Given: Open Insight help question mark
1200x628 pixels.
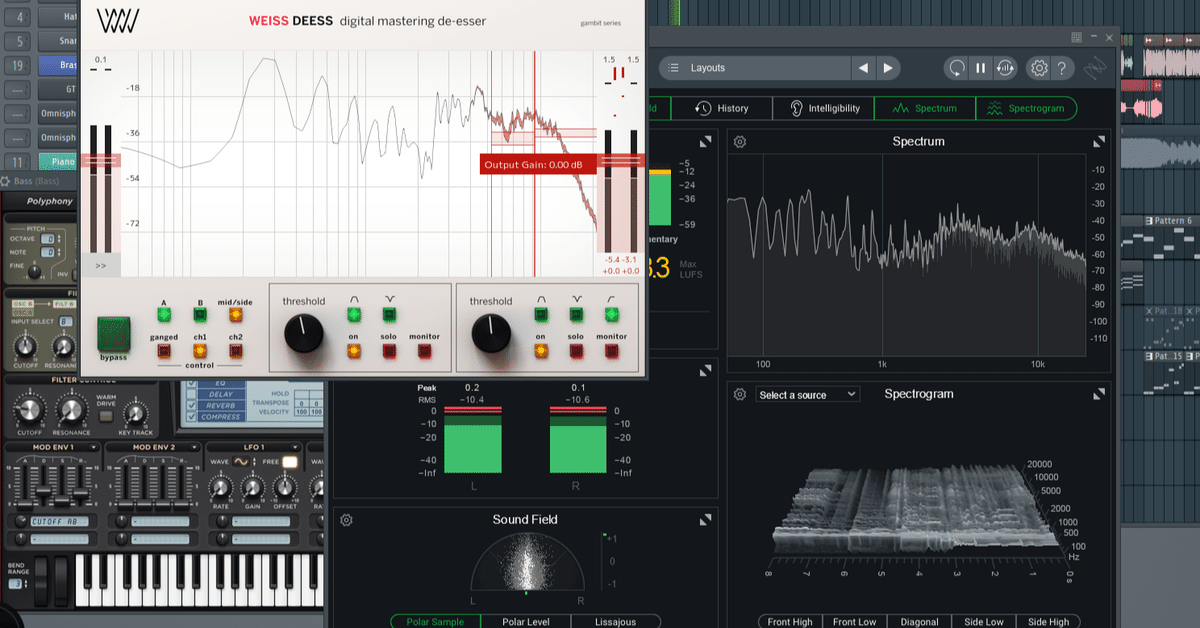Looking at the screenshot, I should [x=1062, y=68].
